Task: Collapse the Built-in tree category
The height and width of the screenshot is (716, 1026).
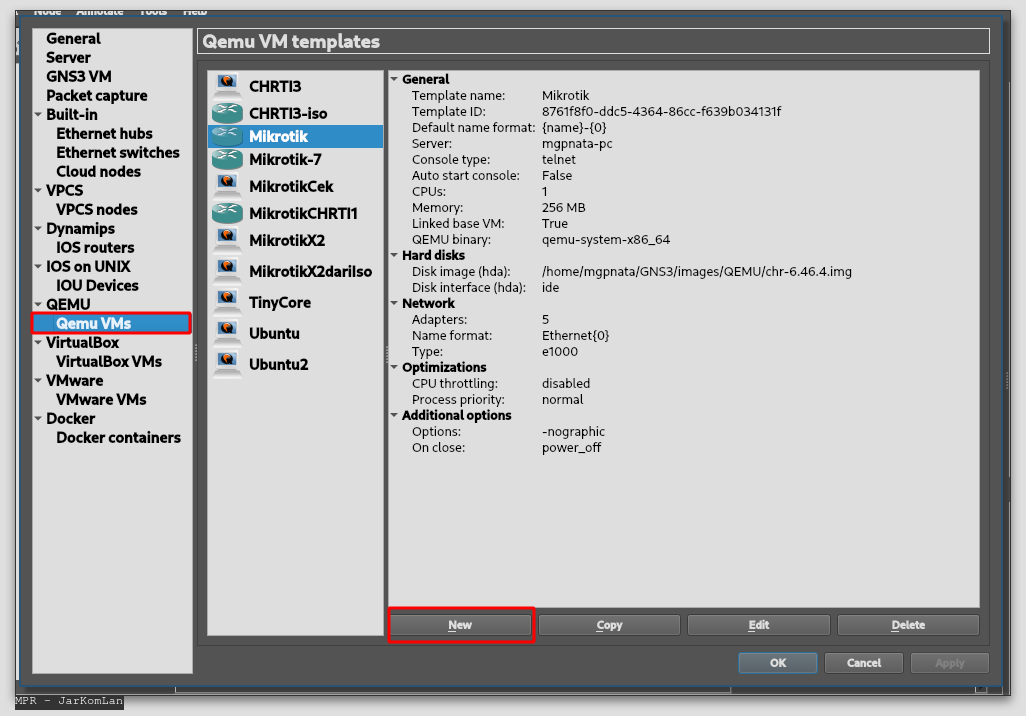Action: pyautogui.click(x=38, y=115)
